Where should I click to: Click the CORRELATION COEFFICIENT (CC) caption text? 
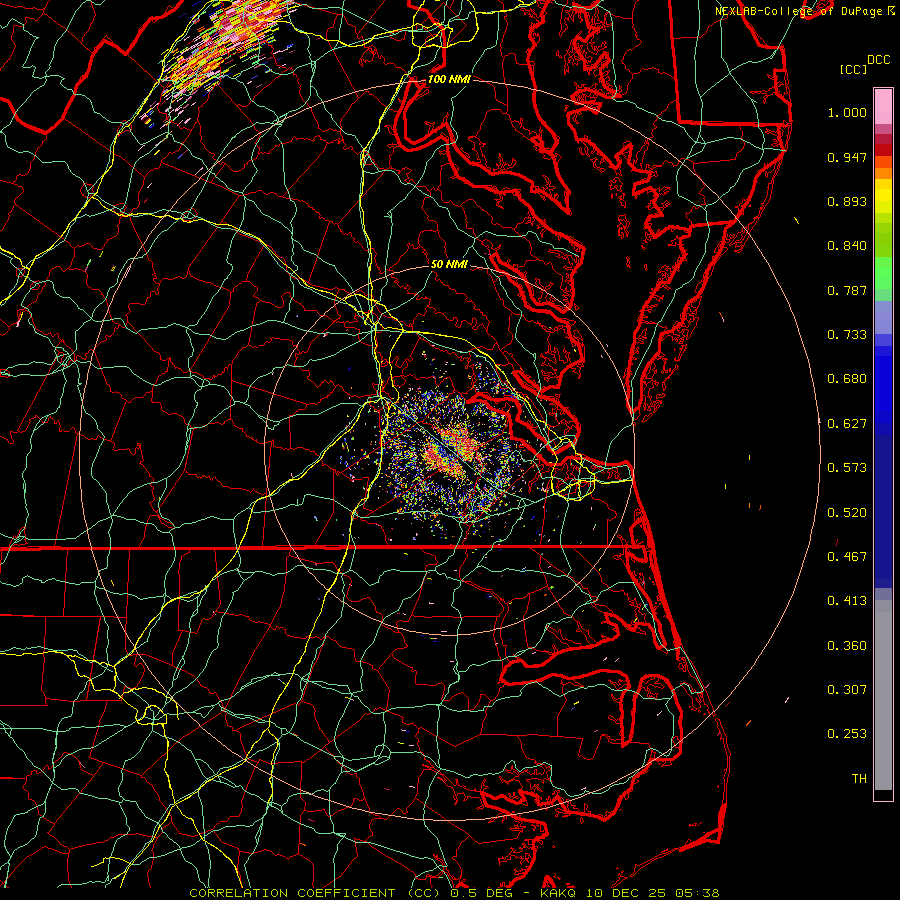click(315, 893)
